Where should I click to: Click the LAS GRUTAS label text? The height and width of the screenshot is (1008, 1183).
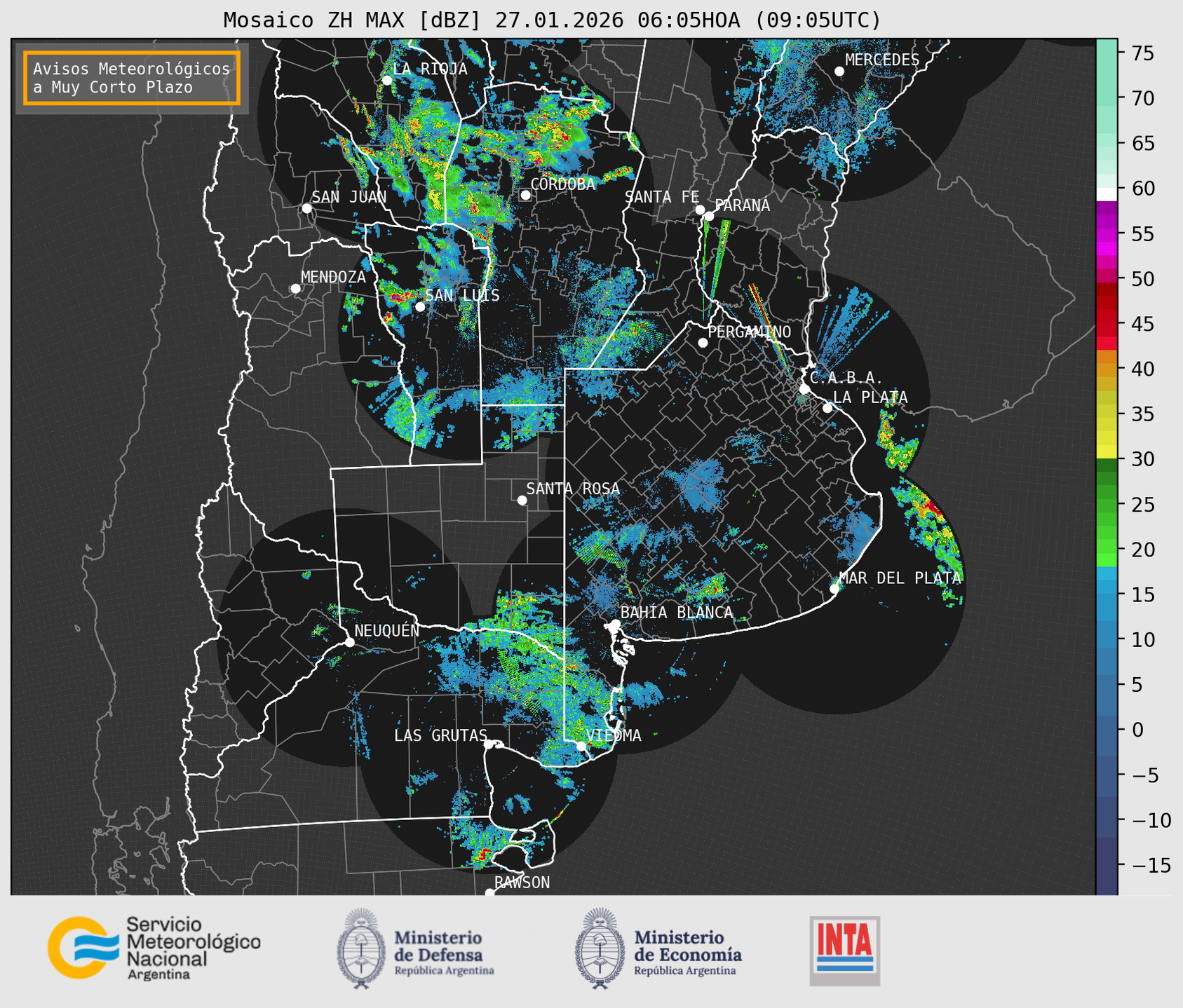(440, 735)
